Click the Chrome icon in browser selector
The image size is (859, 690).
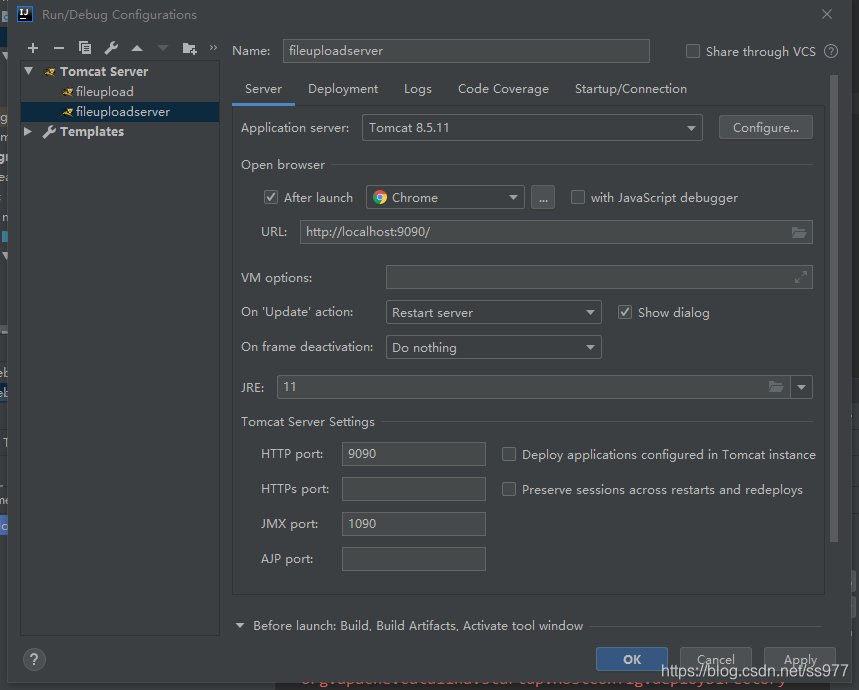tap(380, 197)
